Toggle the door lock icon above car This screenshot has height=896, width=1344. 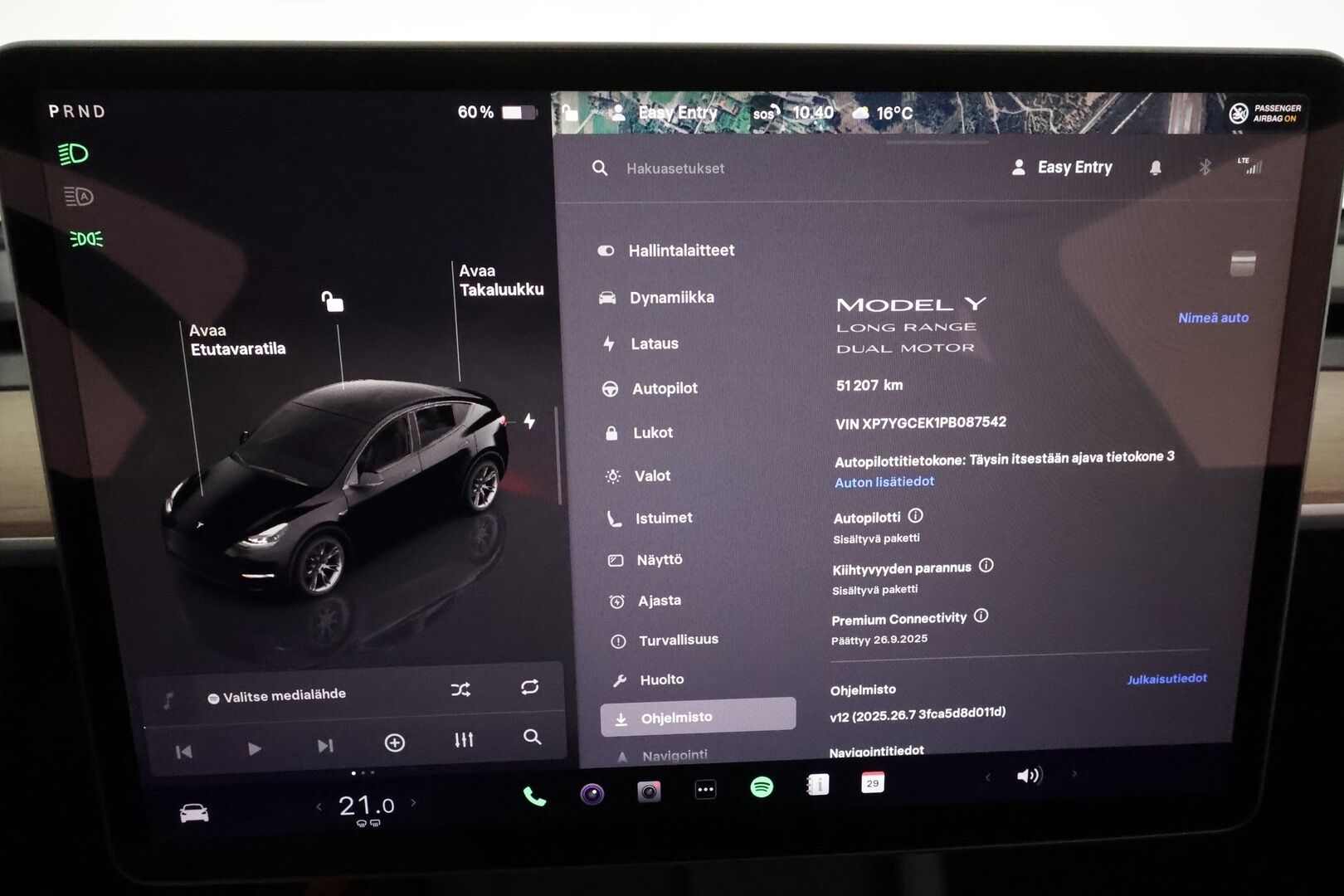(x=333, y=301)
